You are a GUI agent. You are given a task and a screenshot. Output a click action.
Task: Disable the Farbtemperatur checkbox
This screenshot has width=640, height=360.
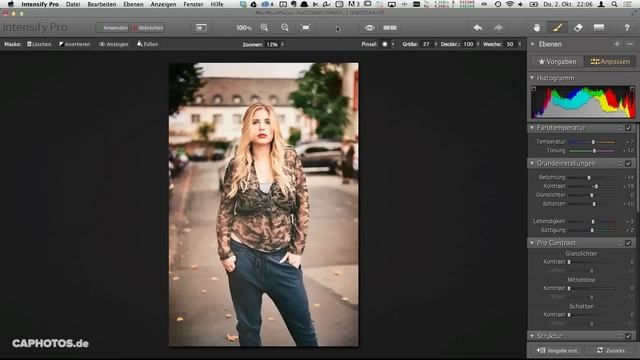[x=629, y=128]
